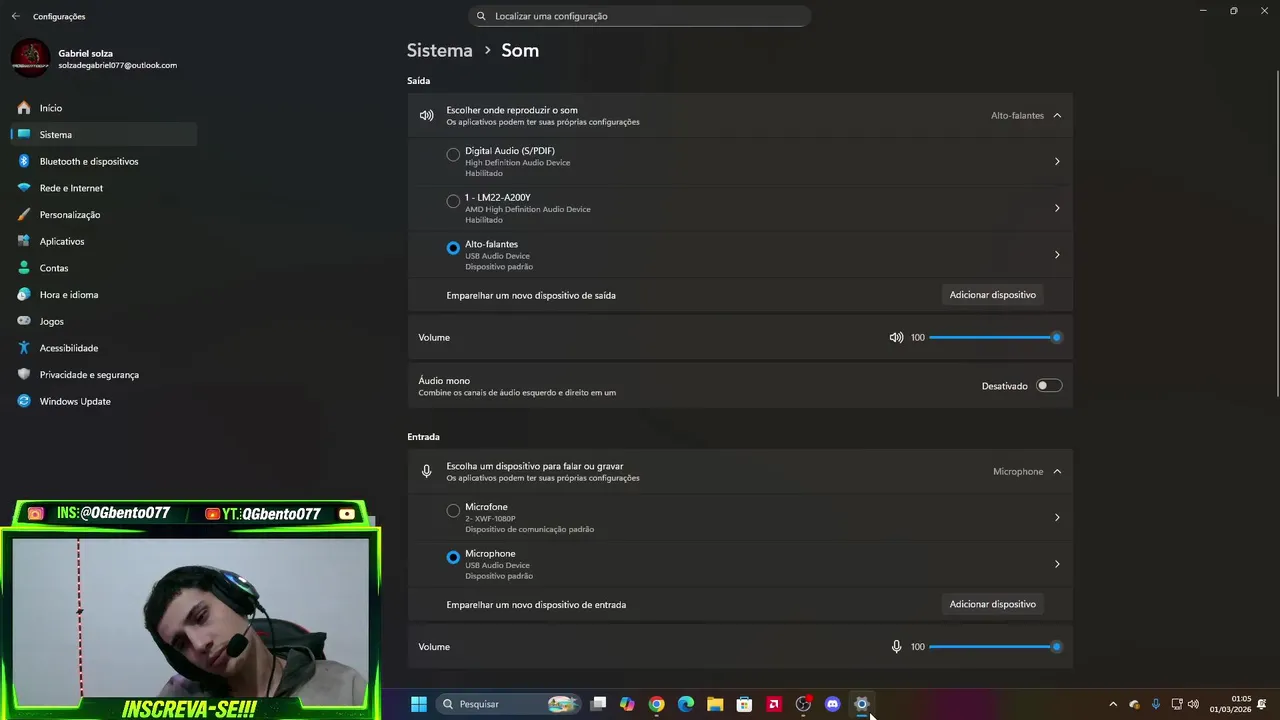
Task: Click the back arrow in Configurações
Action: (15, 16)
